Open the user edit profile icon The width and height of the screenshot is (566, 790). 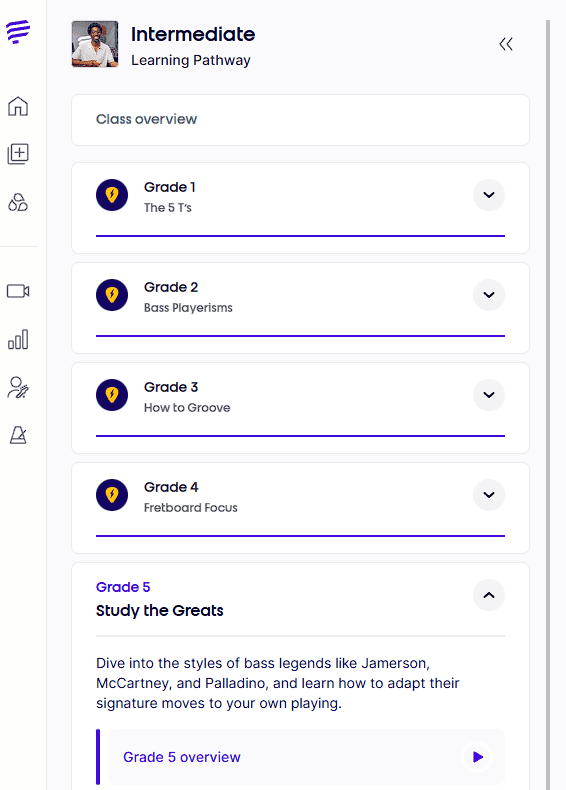[x=18, y=387]
